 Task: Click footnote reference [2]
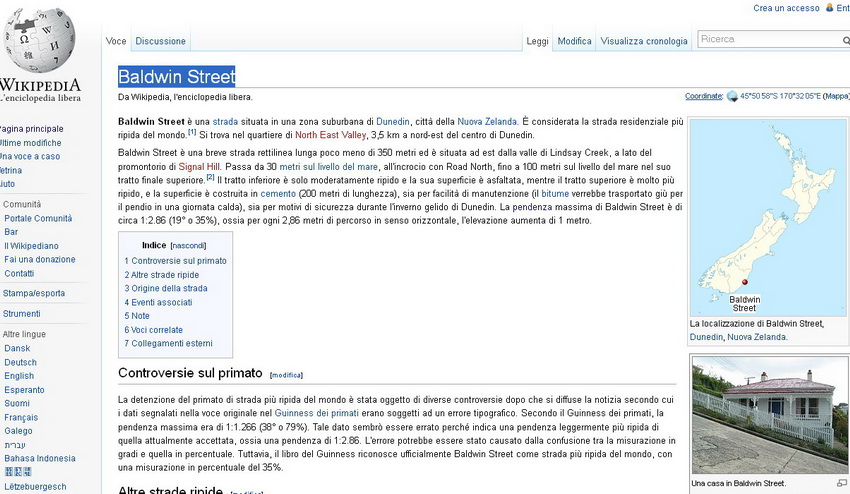point(210,177)
